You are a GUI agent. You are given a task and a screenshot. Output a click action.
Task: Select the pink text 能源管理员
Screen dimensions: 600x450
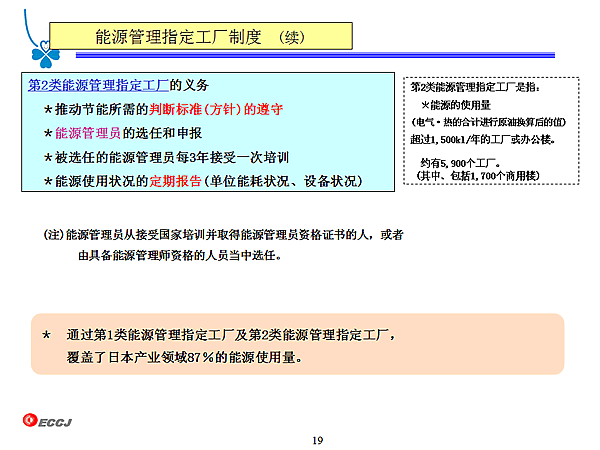click(88, 133)
